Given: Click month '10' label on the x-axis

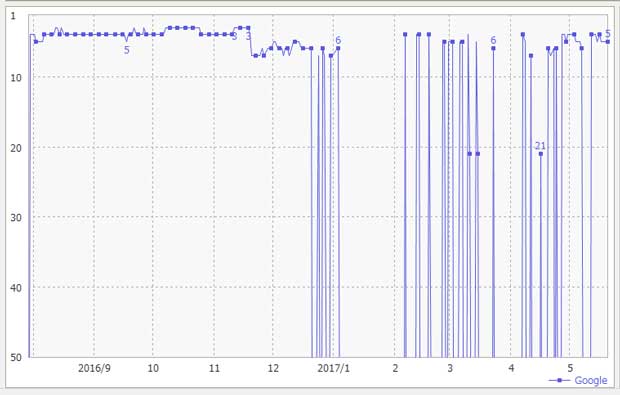Looking at the screenshot, I should point(153,369).
